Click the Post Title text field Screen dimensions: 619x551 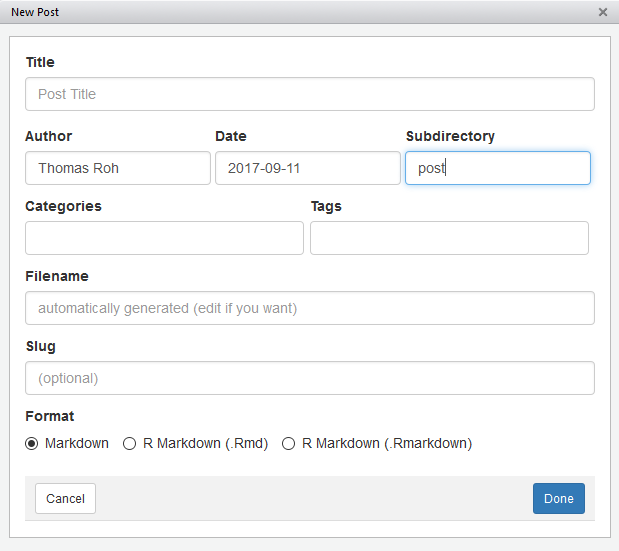coord(310,94)
